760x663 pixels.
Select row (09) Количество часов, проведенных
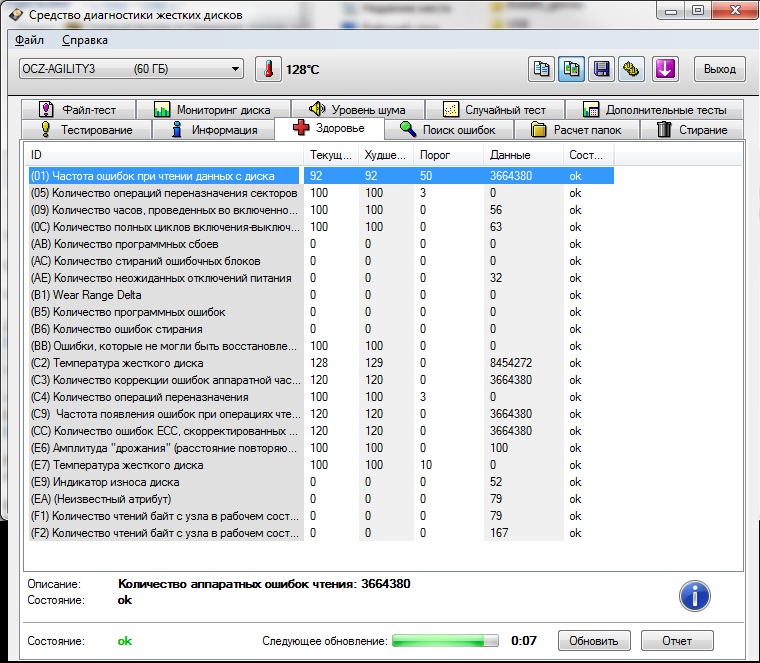pyautogui.click(x=321, y=210)
